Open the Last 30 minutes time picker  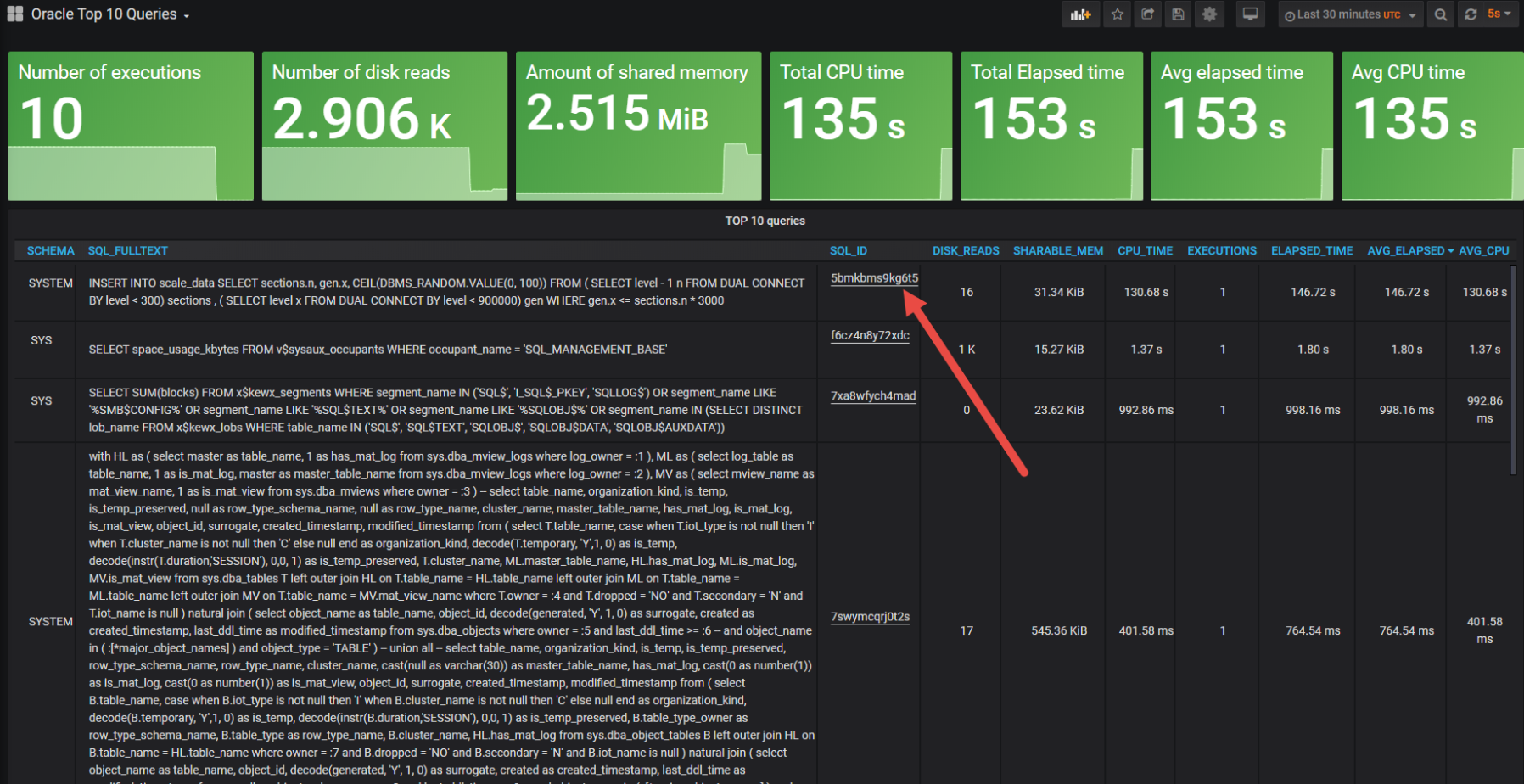[1350, 14]
